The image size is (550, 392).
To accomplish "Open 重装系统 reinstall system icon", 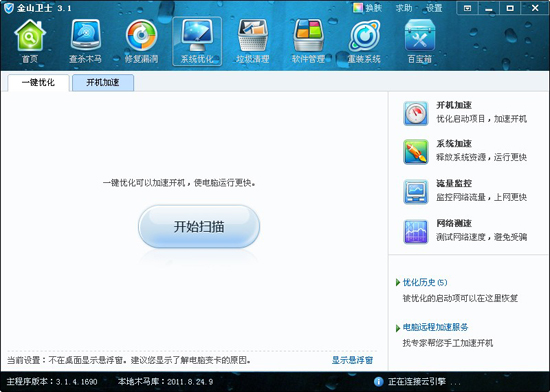I will [x=364, y=35].
